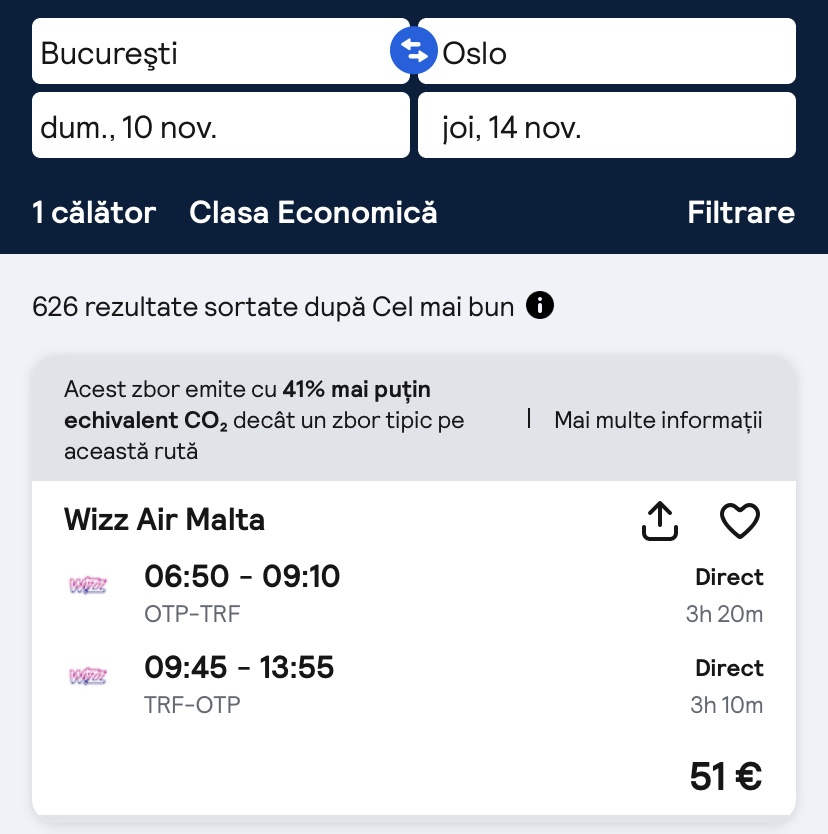Click the CO₂ emissions notice text

point(265,420)
